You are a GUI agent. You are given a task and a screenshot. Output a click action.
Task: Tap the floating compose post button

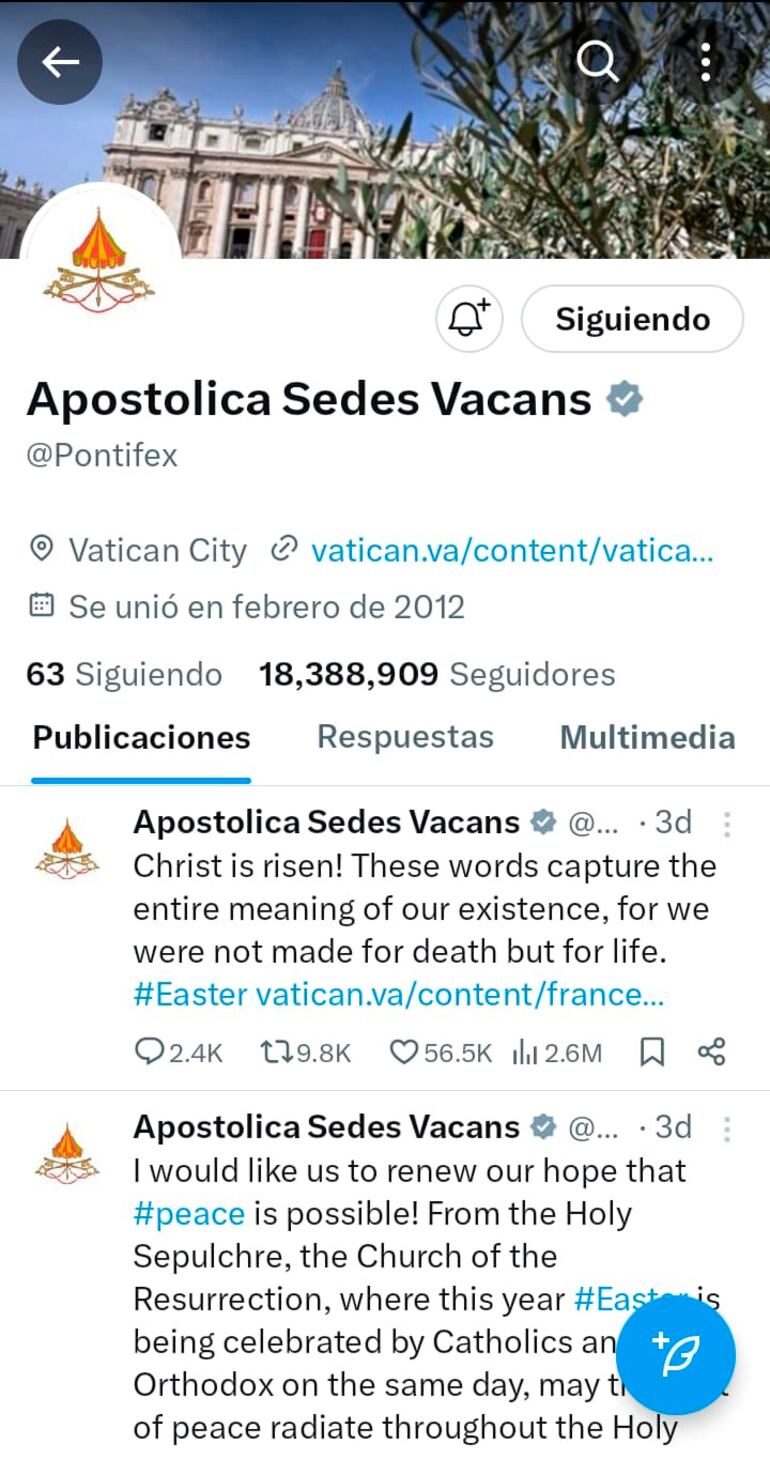675,1355
